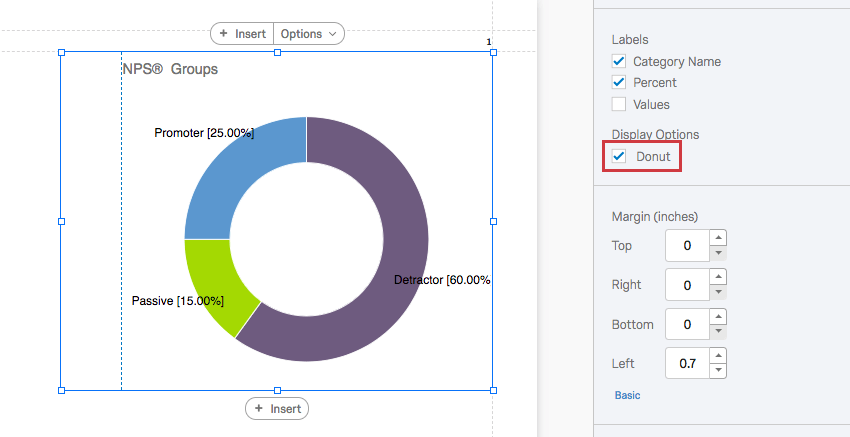Toggle the Category Name label checkbox
The image size is (850, 437).
pos(619,62)
